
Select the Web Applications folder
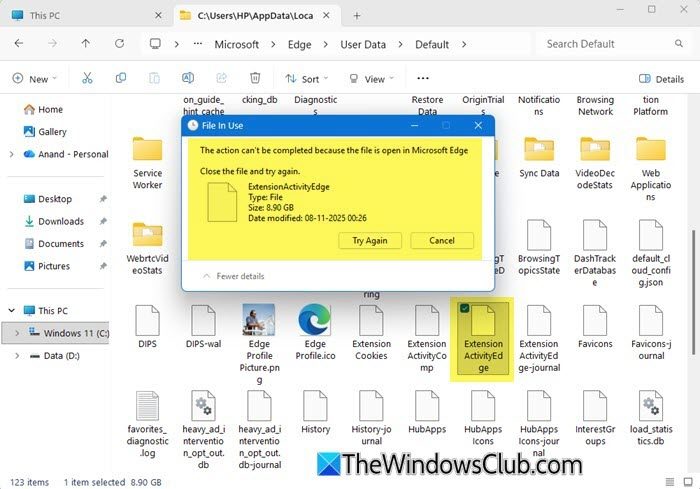pos(650,169)
